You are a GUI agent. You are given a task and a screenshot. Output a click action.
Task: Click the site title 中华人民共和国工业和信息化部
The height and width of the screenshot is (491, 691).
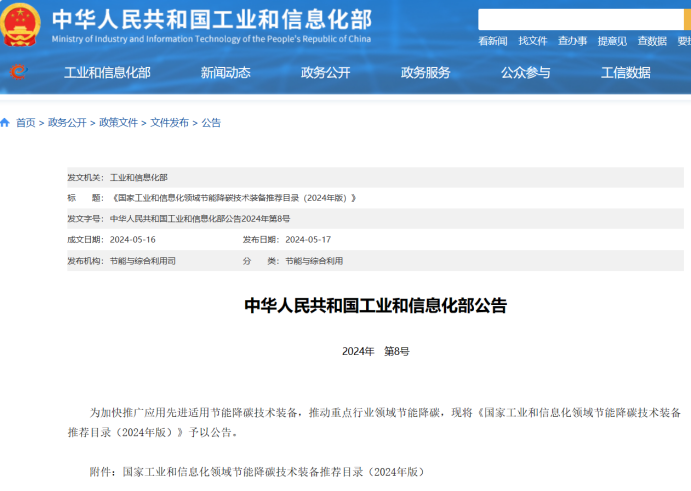(x=210, y=19)
